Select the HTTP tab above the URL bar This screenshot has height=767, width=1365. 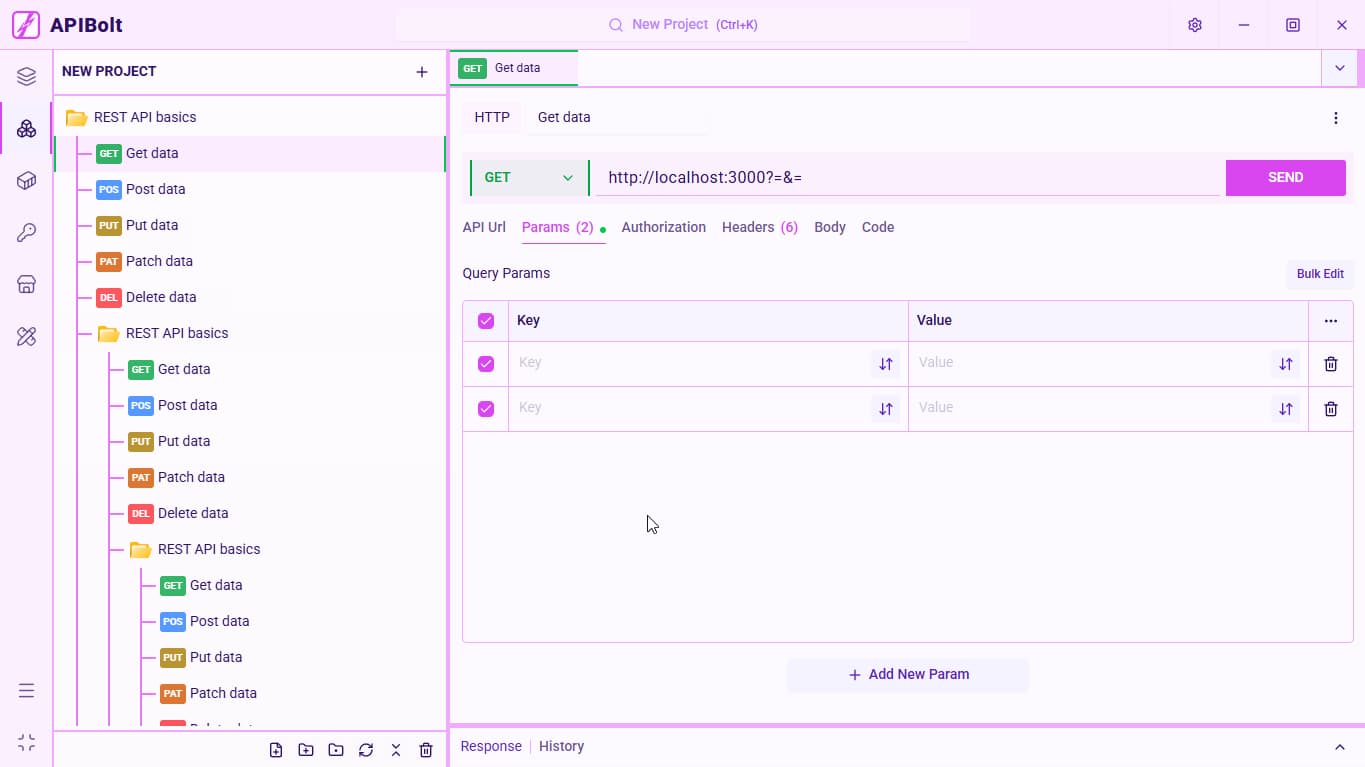coord(492,117)
